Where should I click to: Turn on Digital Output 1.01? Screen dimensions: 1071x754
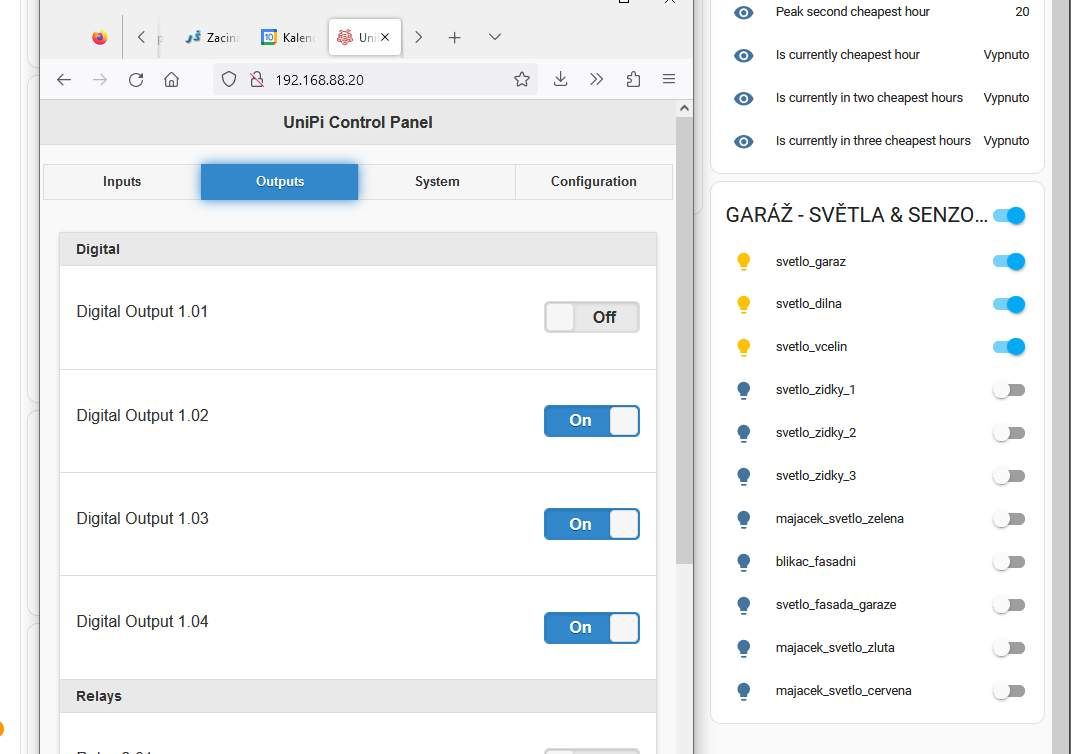[x=591, y=317]
